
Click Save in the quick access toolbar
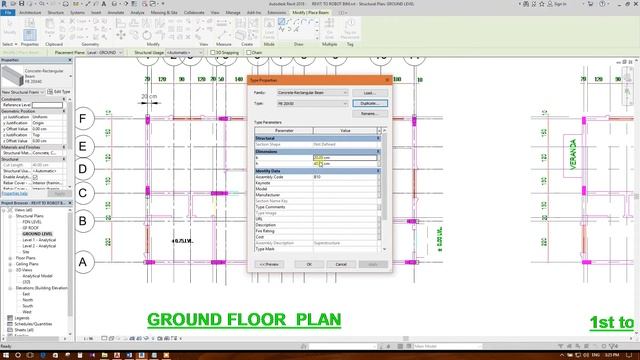21,4
